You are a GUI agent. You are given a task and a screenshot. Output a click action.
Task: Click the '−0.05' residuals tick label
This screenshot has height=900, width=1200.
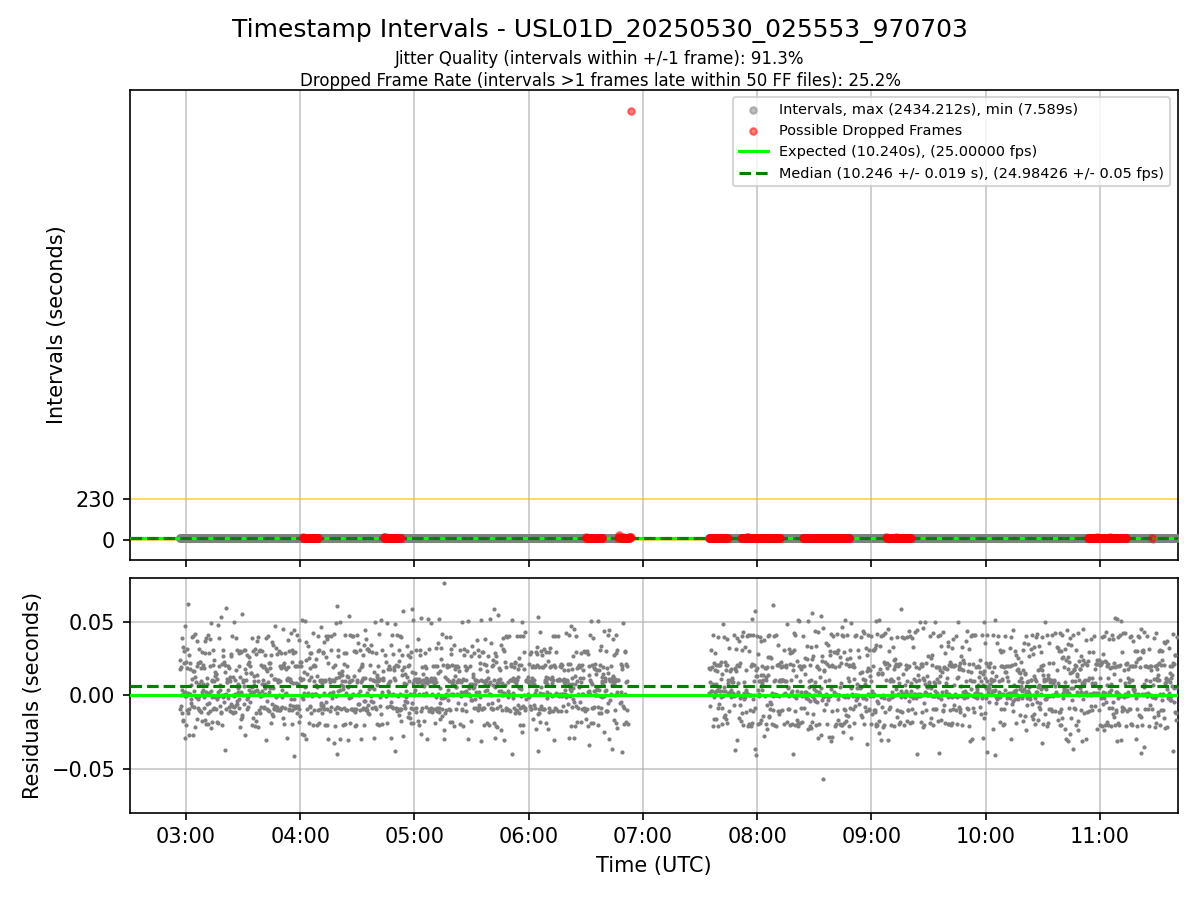pyautogui.click(x=84, y=769)
